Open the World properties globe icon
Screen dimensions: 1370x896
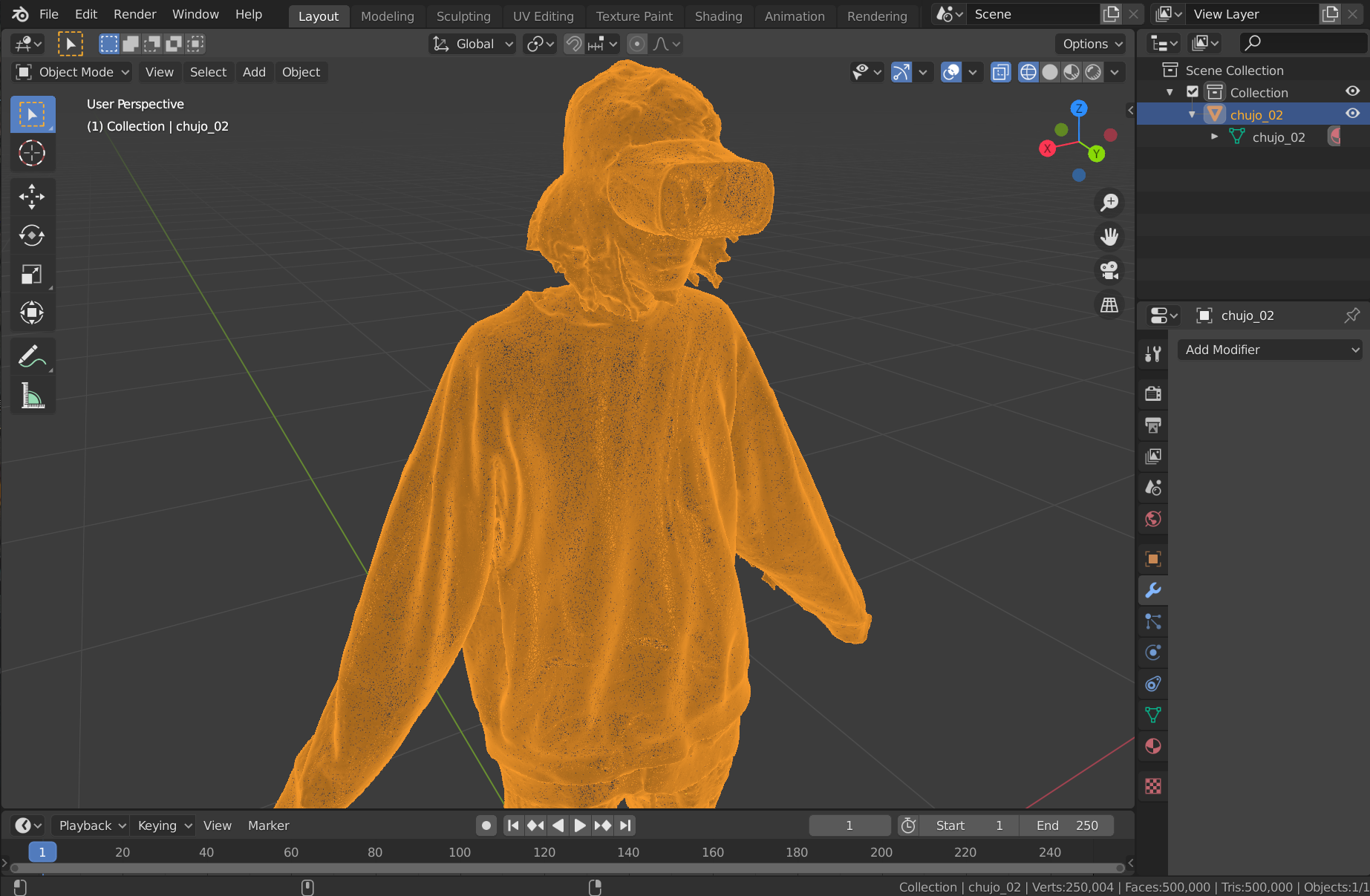tap(1153, 519)
